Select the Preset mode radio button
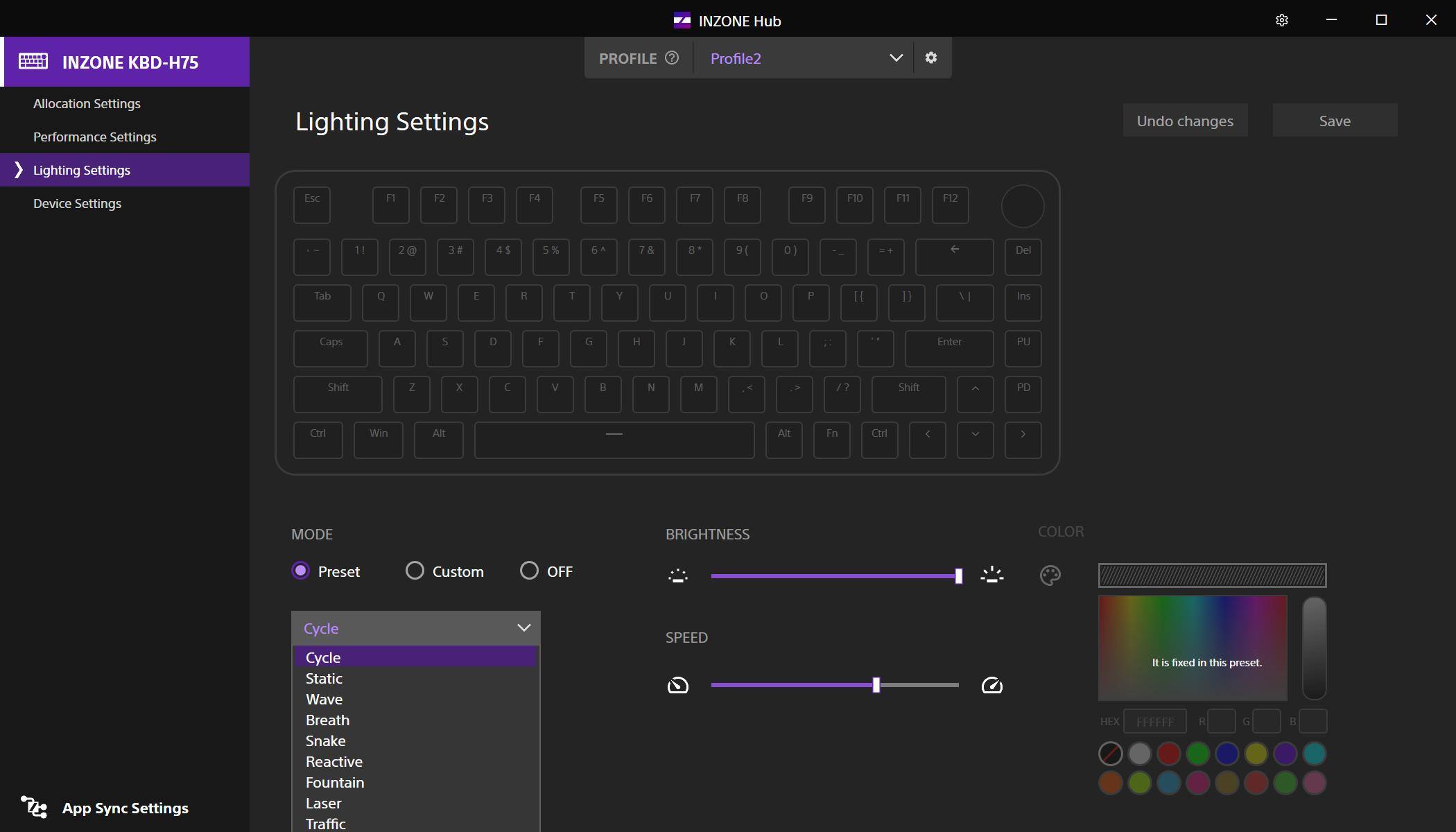Viewport: 1456px width, 832px height. tap(301, 571)
